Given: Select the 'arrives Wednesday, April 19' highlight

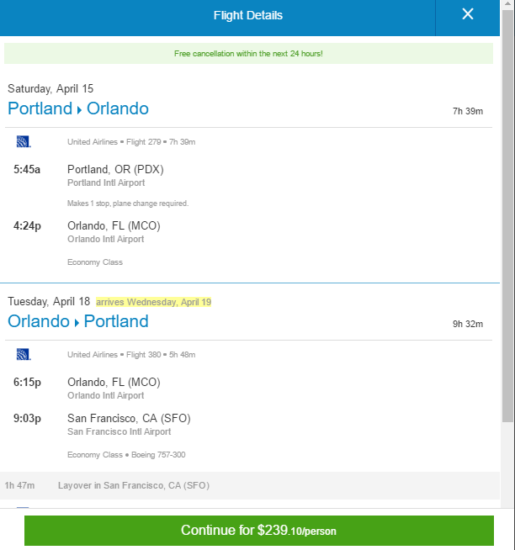Looking at the screenshot, I should pos(154,302).
